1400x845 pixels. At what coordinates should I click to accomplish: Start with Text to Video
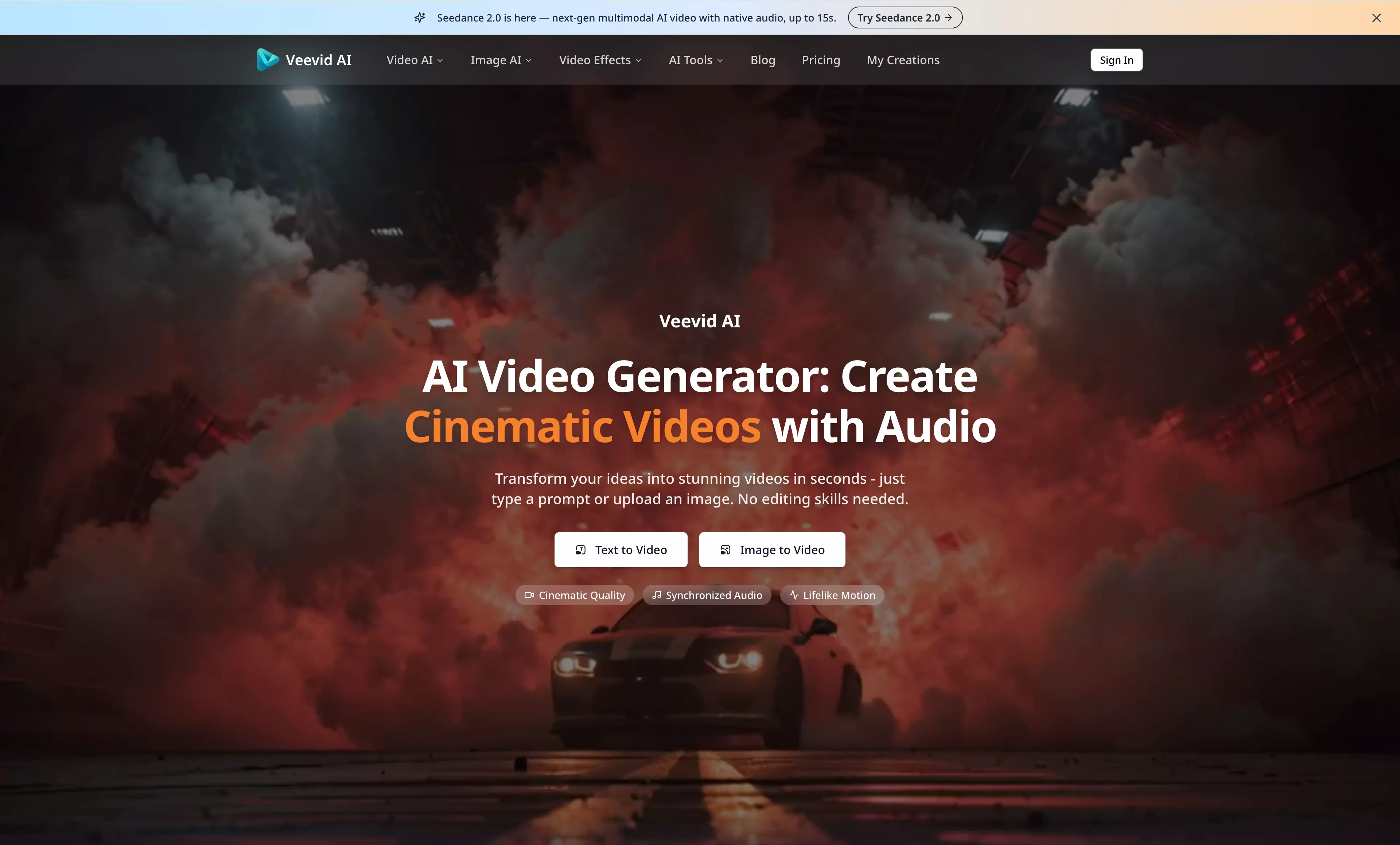pyautogui.click(x=621, y=549)
